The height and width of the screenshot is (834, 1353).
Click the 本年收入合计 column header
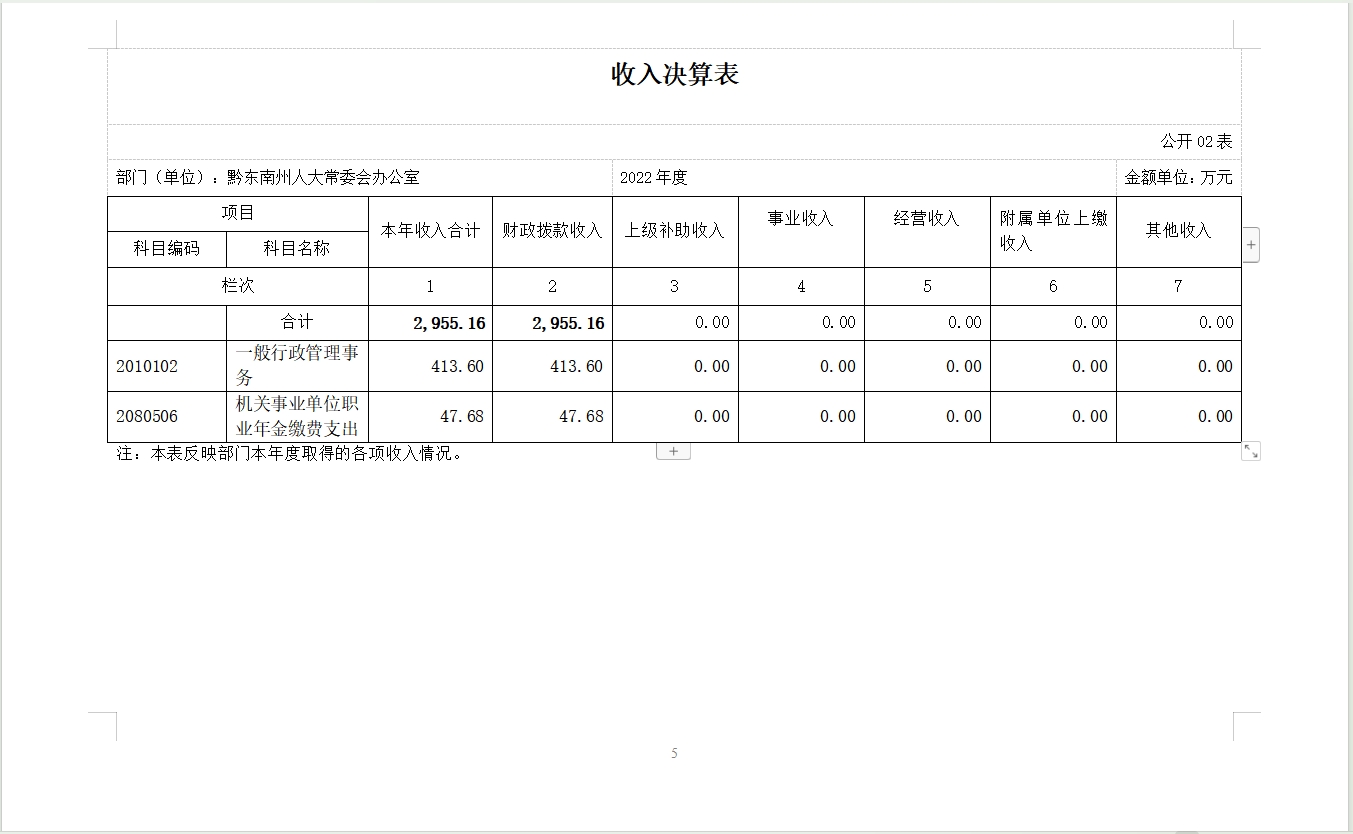coord(430,230)
